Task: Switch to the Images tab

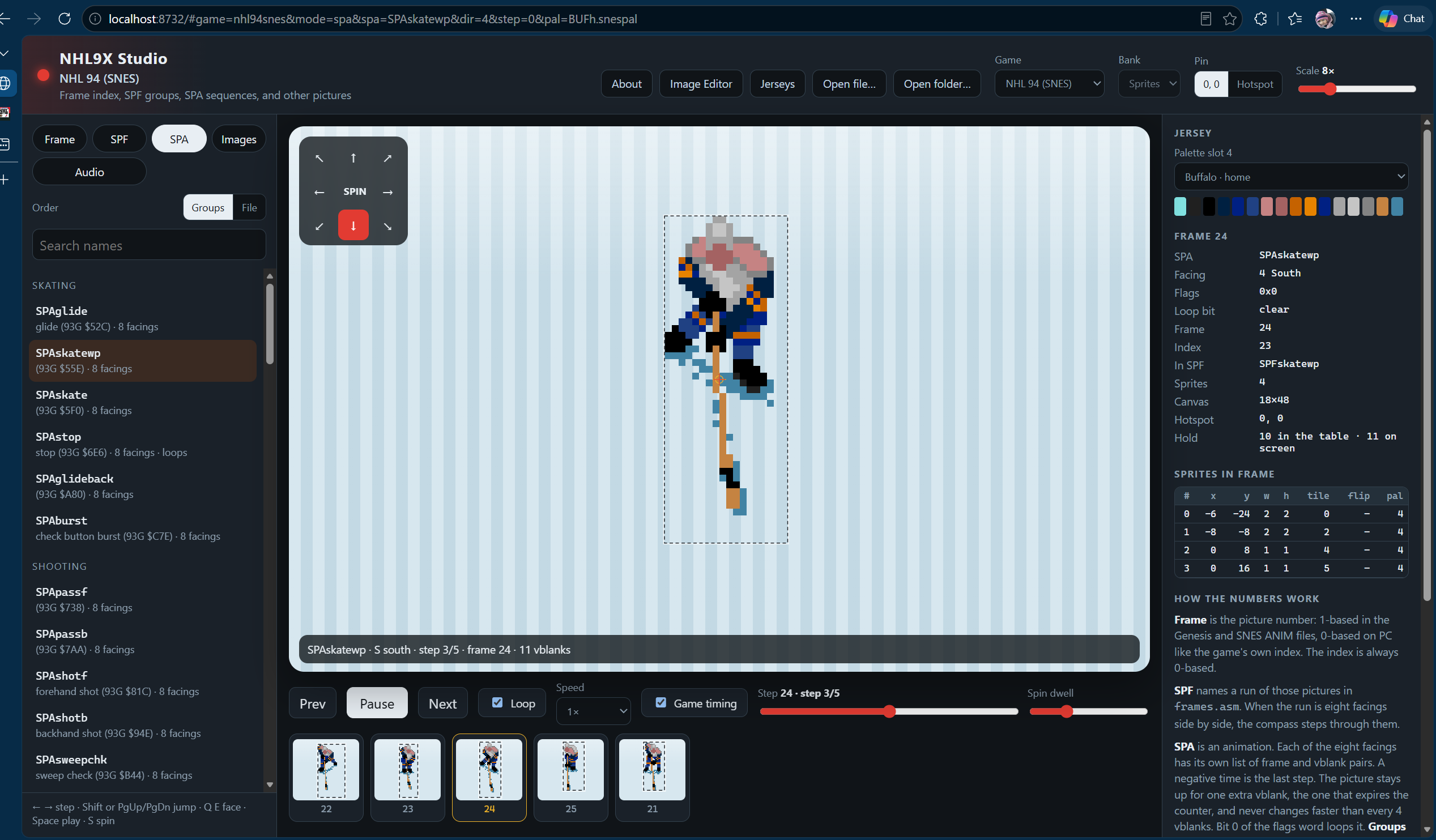Action: tap(238, 139)
